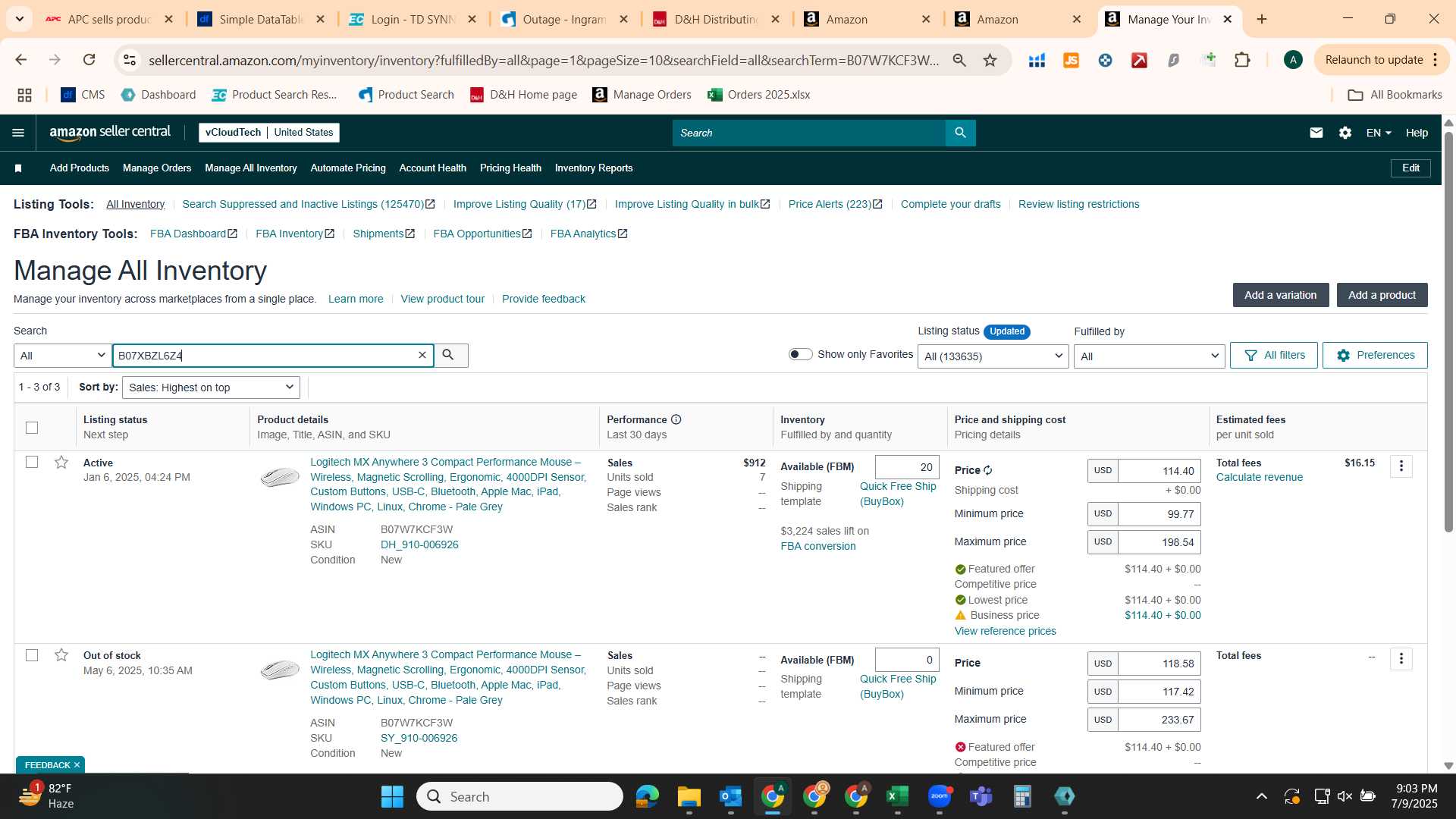
Task: Click the price refresh icon next to Price
Action: (988, 470)
